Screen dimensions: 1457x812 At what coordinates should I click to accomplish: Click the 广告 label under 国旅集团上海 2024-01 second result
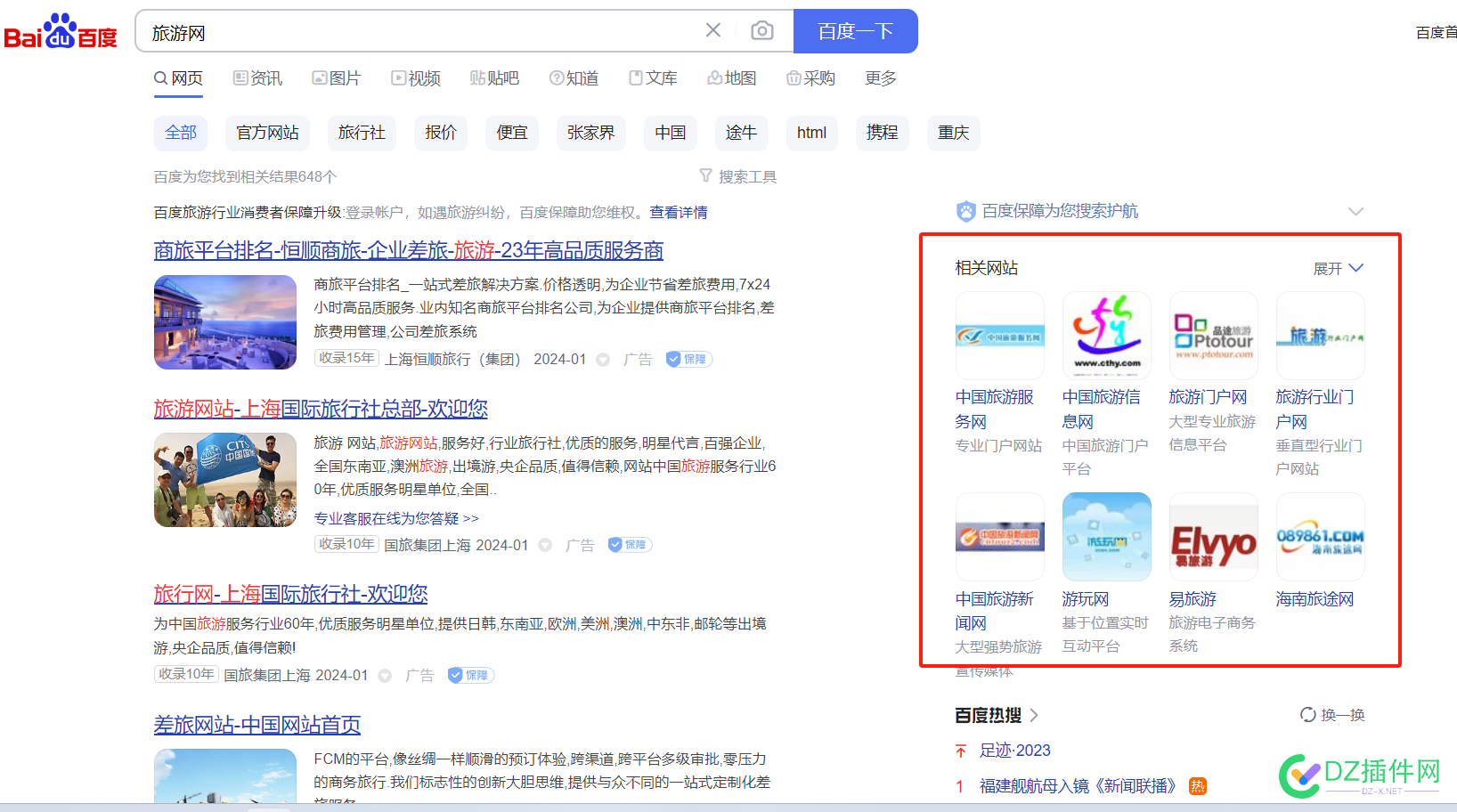pyautogui.click(x=580, y=545)
